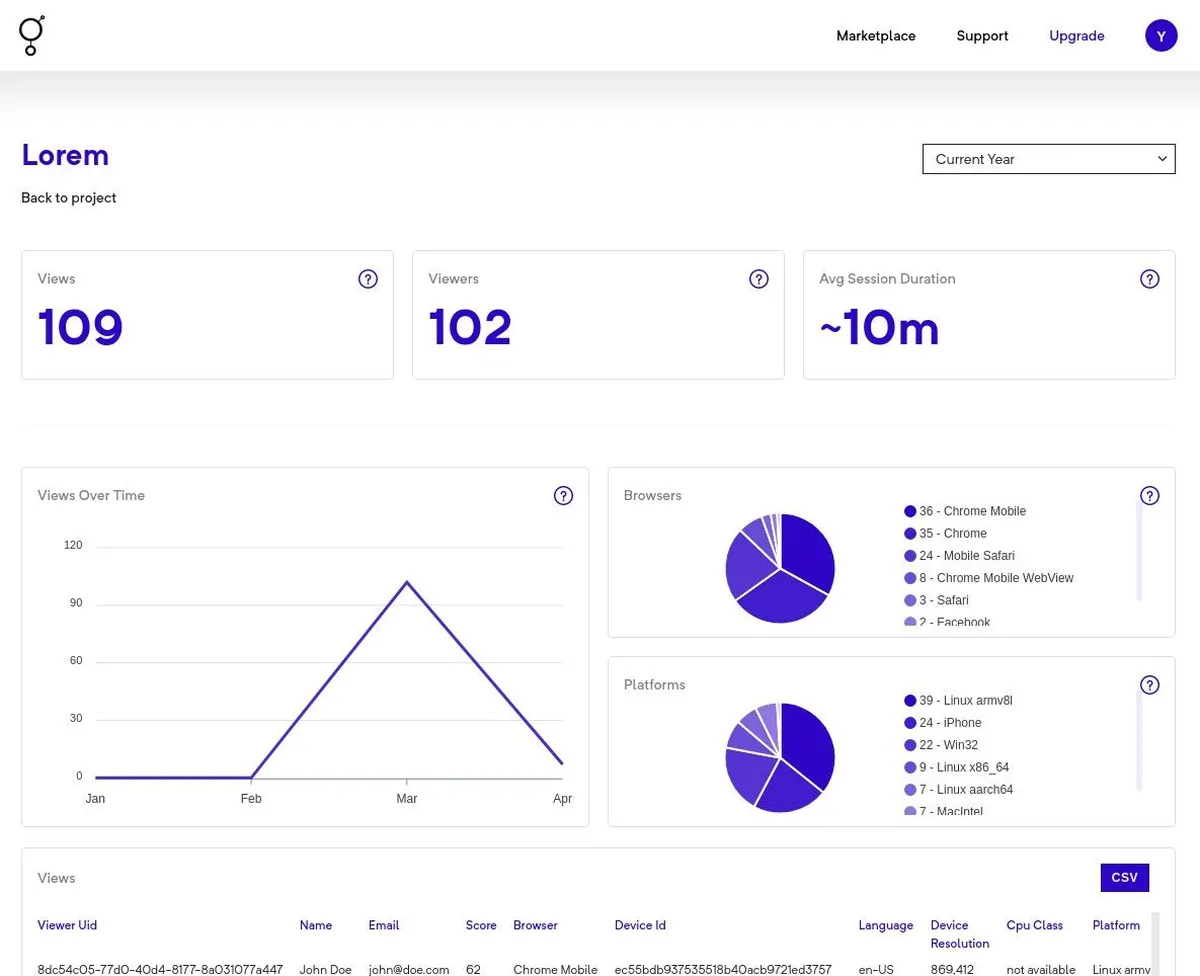The image size is (1200, 976).
Task: Click the help icon on Views card
Action: (368, 279)
